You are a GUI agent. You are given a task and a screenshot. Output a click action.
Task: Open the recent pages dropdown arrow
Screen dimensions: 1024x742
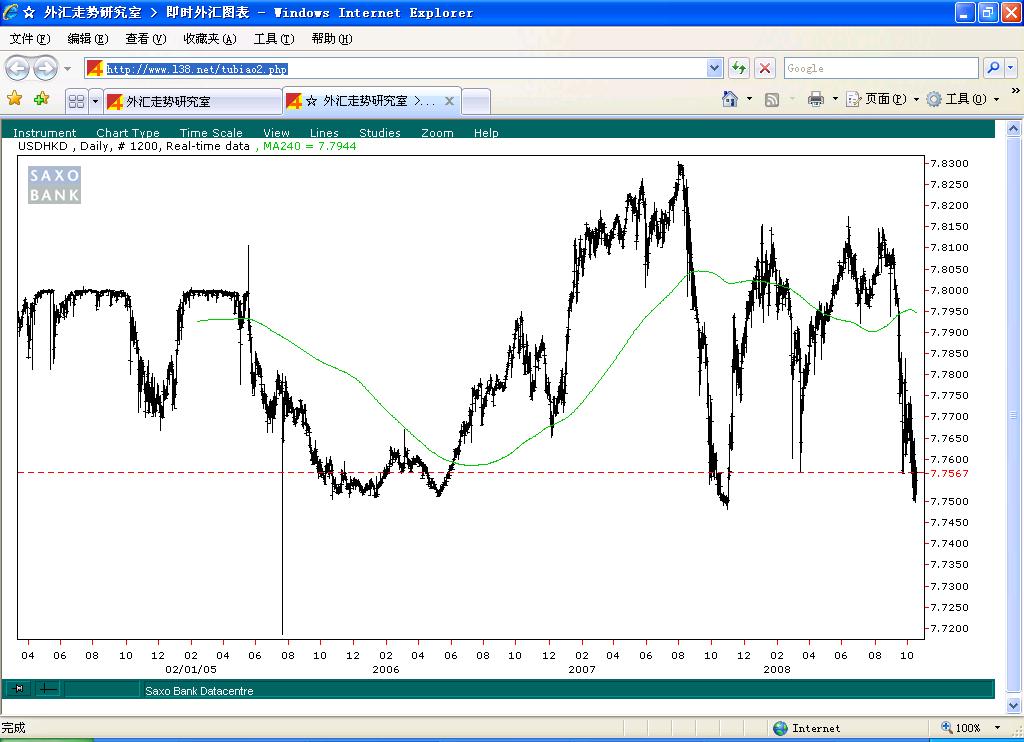[67, 69]
